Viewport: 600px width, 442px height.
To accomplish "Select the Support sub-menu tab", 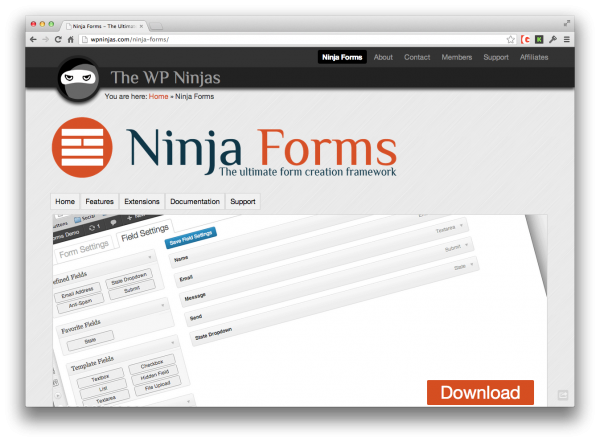I will coord(243,201).
